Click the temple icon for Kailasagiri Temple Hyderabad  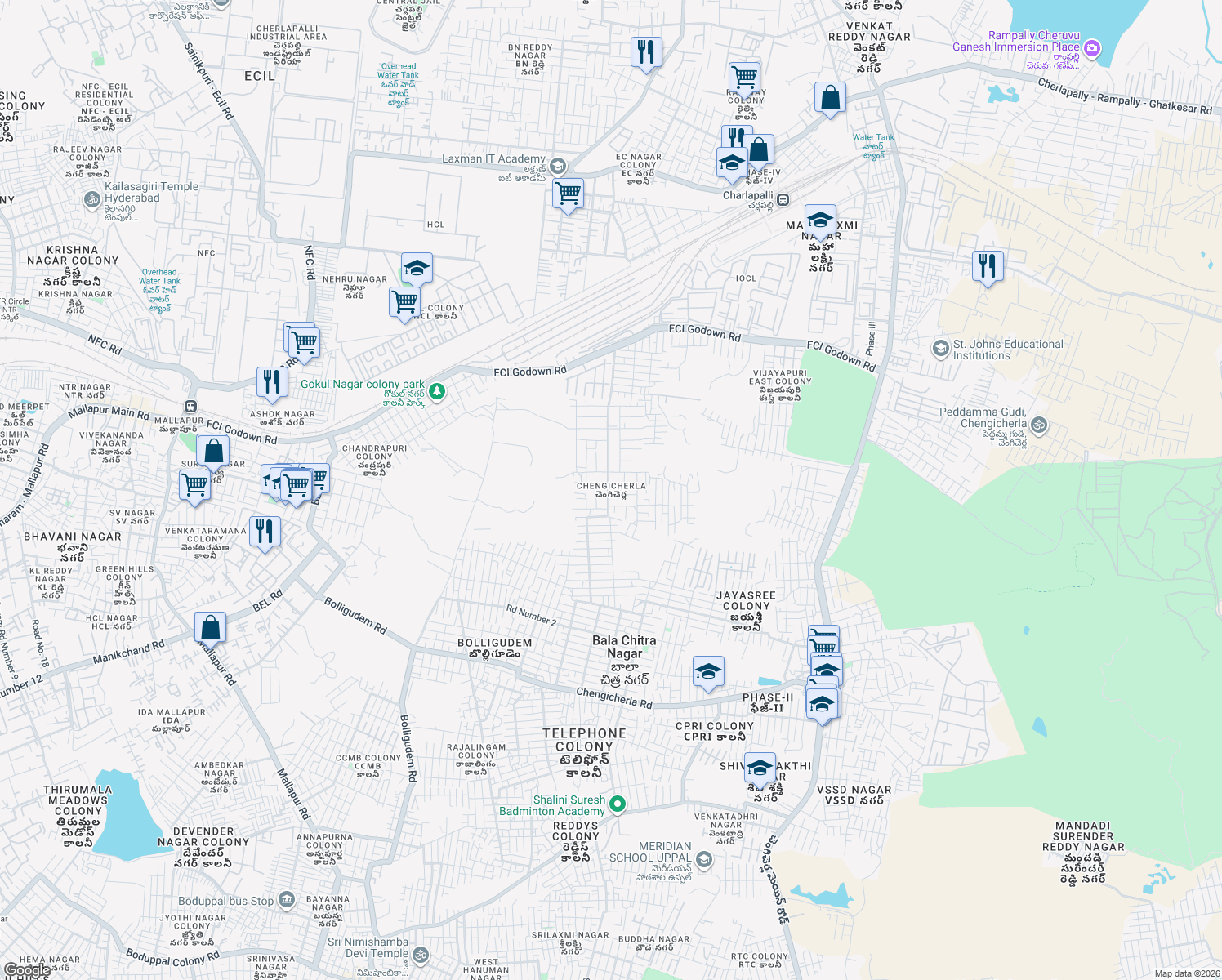(90, 198)
